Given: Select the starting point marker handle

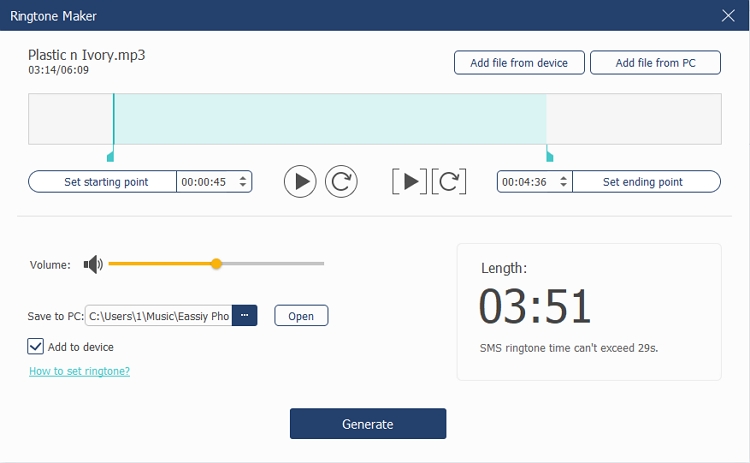Looking at the screenshot, I should pyautogui.click(x=110, y=156).
